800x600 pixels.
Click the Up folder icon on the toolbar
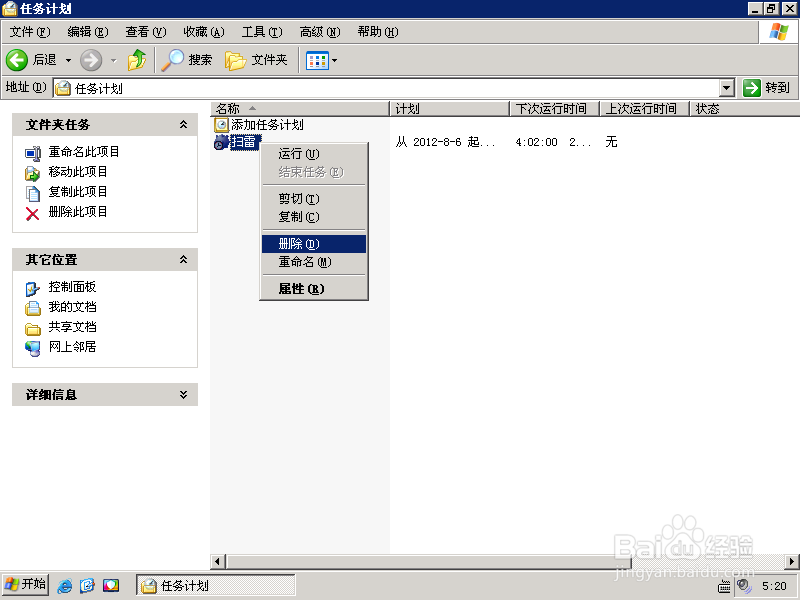click(x=136, y=59)
